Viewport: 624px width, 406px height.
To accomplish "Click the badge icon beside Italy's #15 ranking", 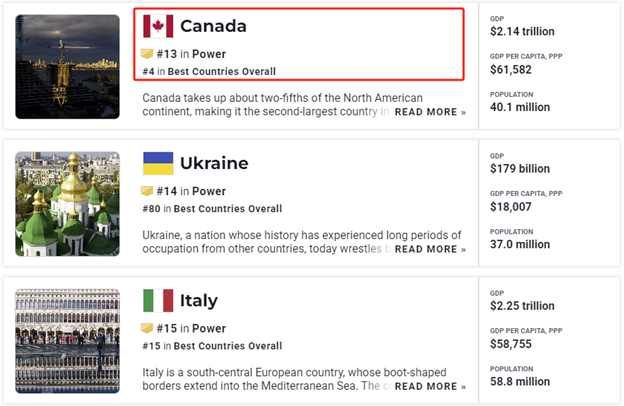I will 147,327.
